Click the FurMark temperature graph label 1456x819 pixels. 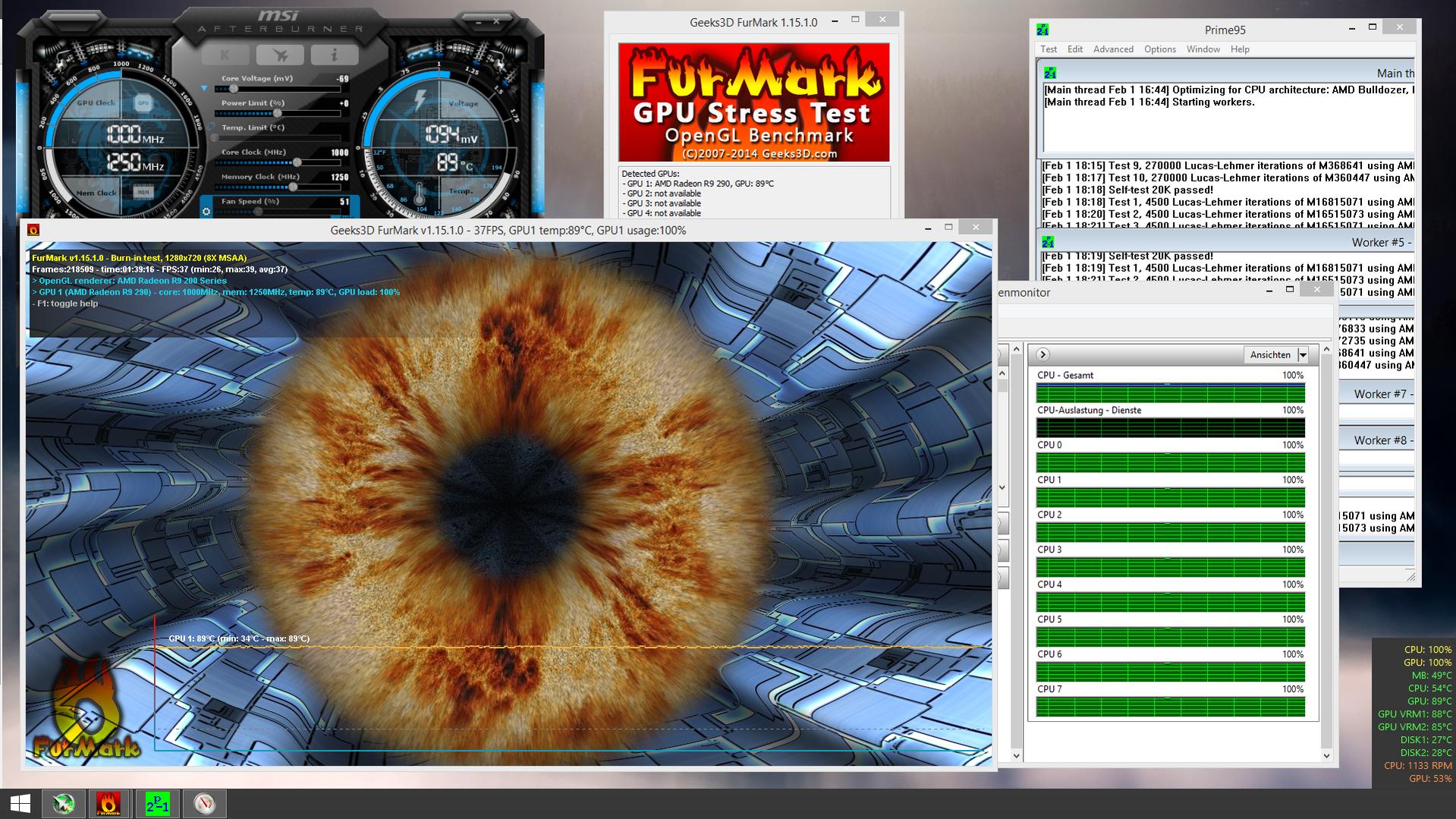(x=239, y=639)
